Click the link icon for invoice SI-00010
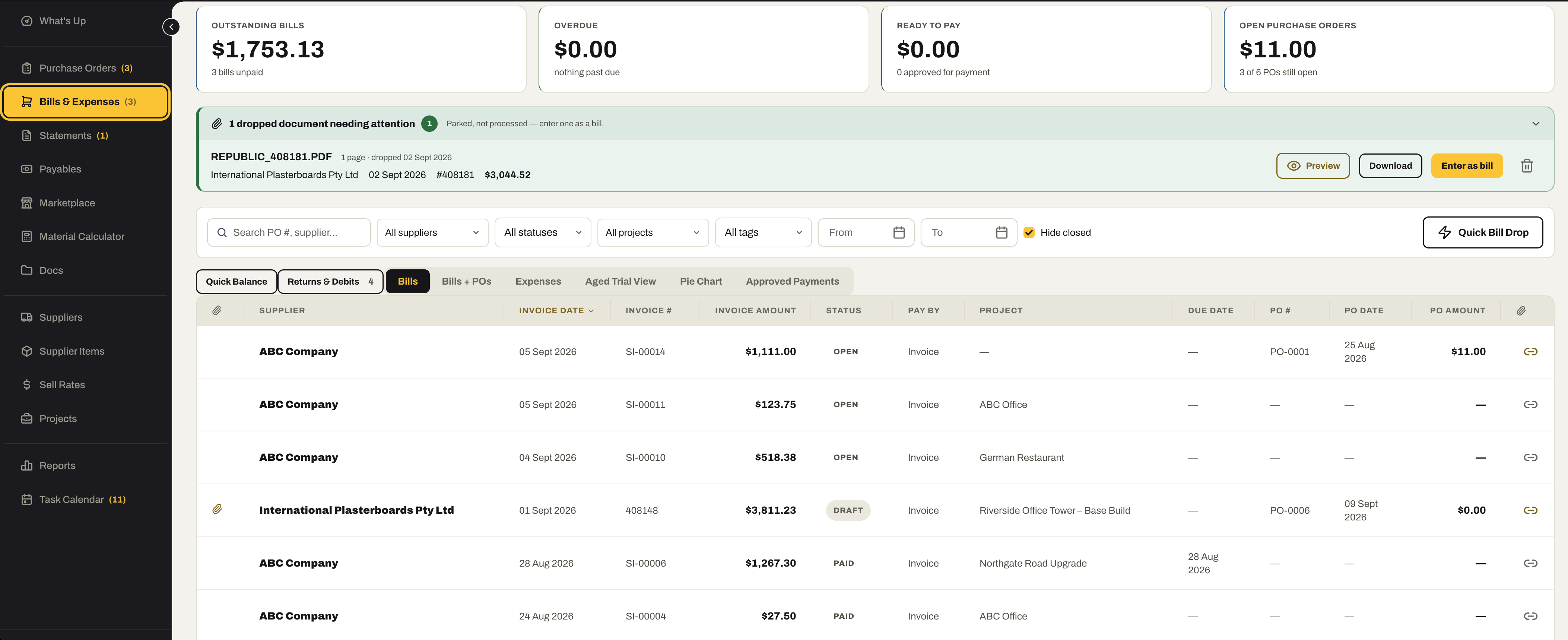This screenshot has width=1568, height=640. click(x=1530, y=458)
